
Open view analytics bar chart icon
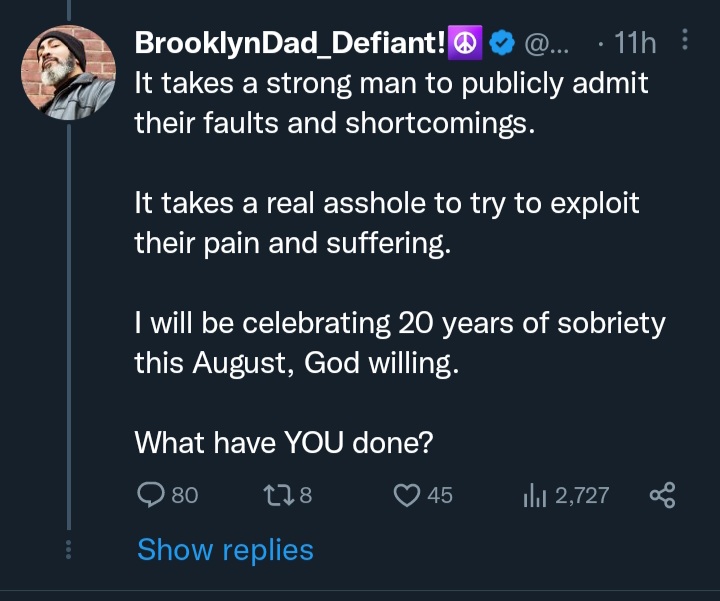click(533, 494)
